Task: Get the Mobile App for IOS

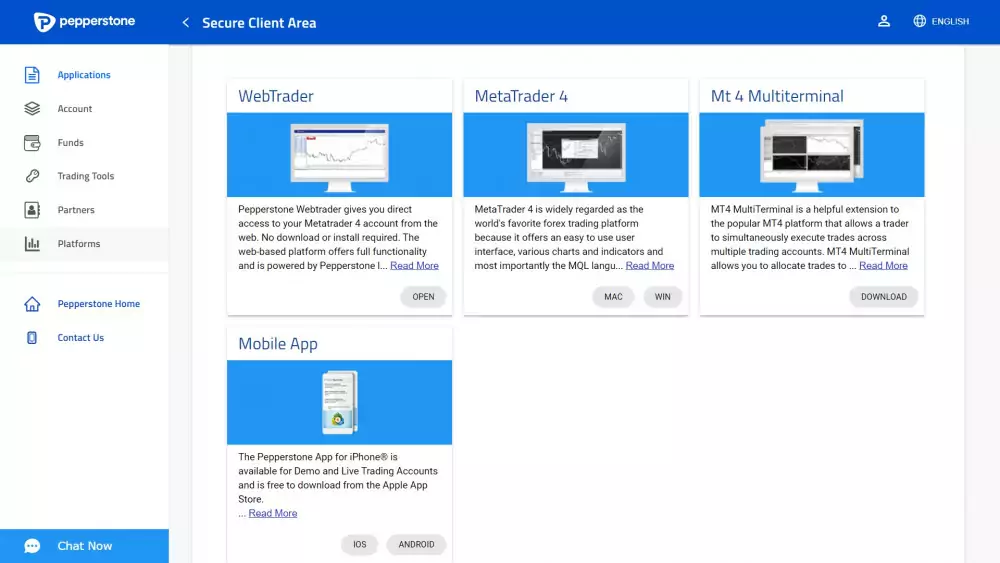Action: tap(360, 545)
